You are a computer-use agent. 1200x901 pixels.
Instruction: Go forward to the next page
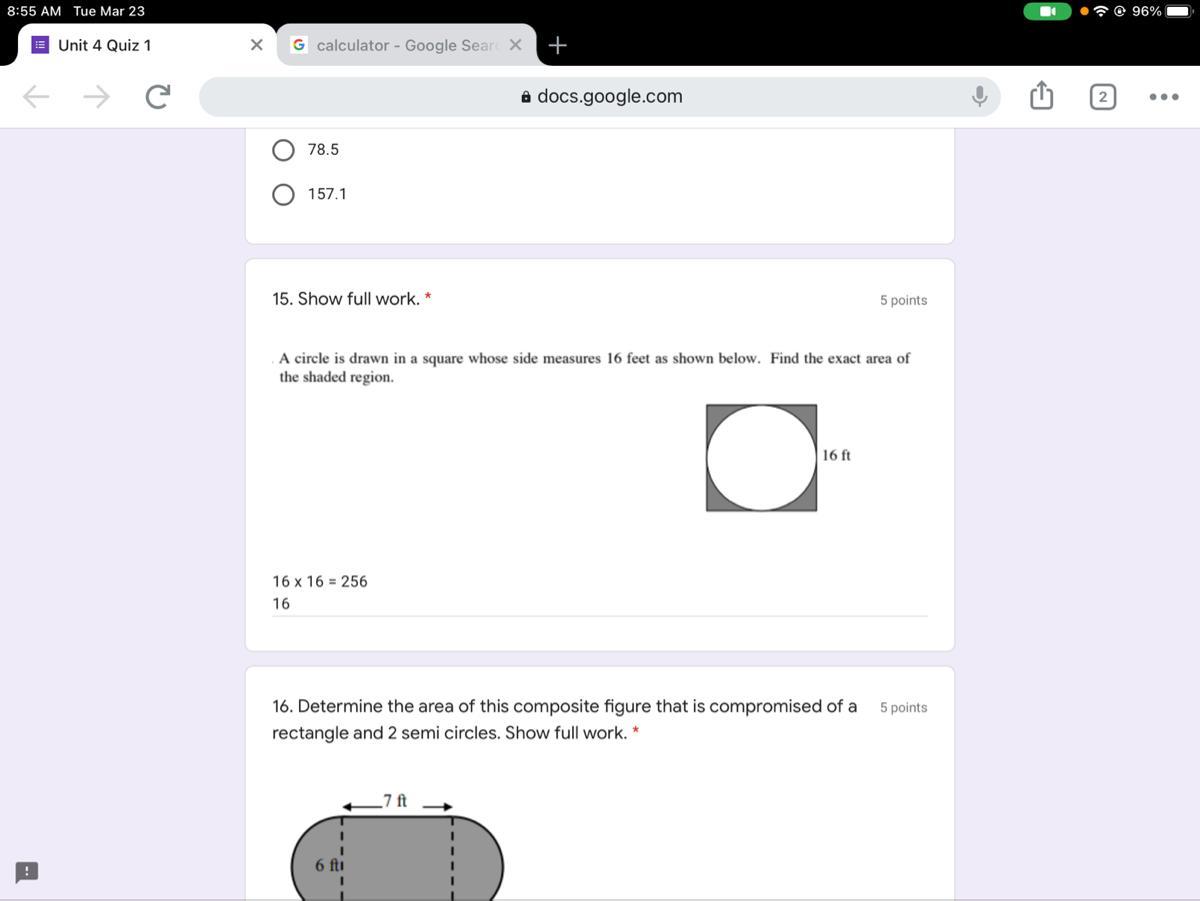point(97,96)
